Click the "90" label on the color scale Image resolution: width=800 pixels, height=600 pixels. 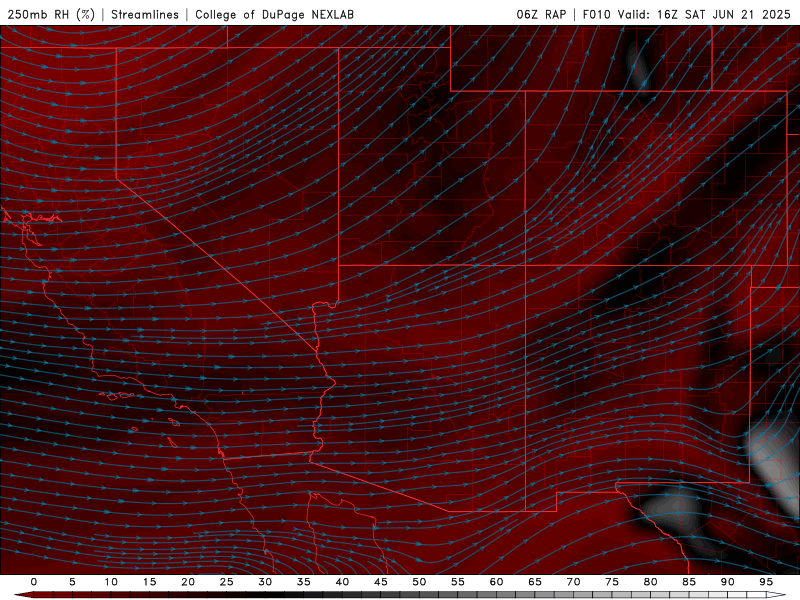(727, 582)
